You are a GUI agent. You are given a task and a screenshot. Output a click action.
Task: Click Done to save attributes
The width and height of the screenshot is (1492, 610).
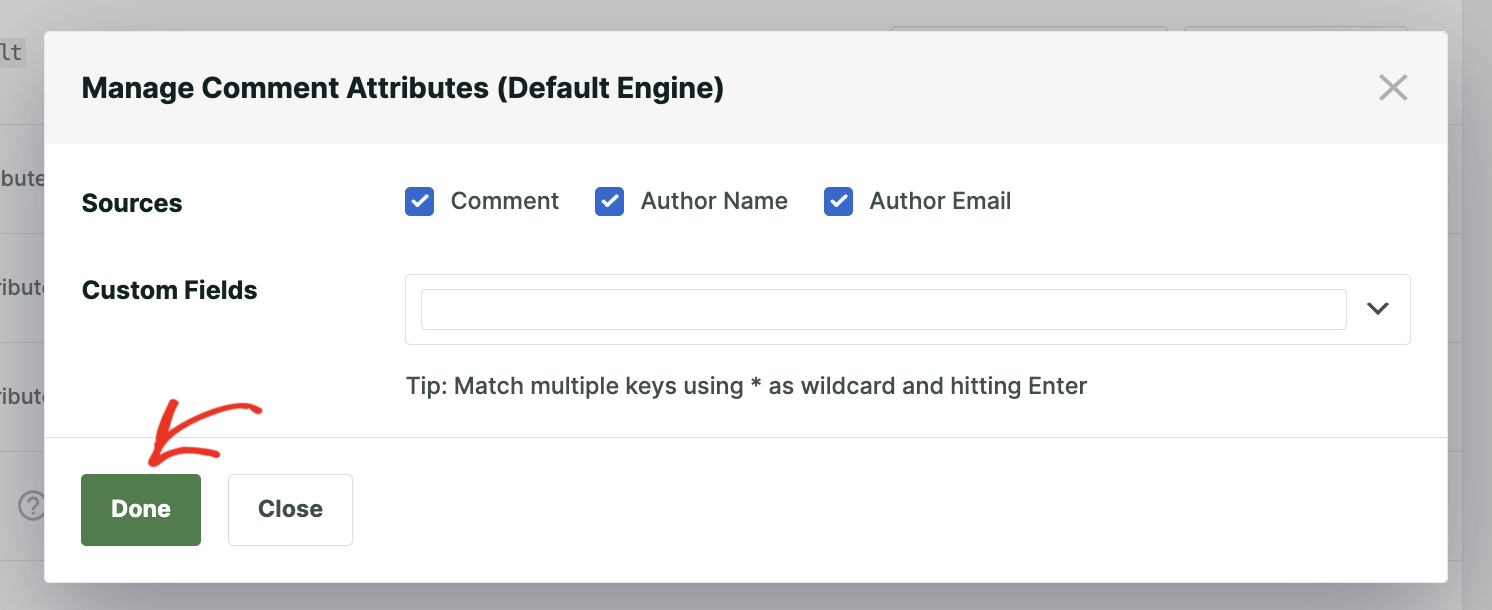[x=140, y=509]
